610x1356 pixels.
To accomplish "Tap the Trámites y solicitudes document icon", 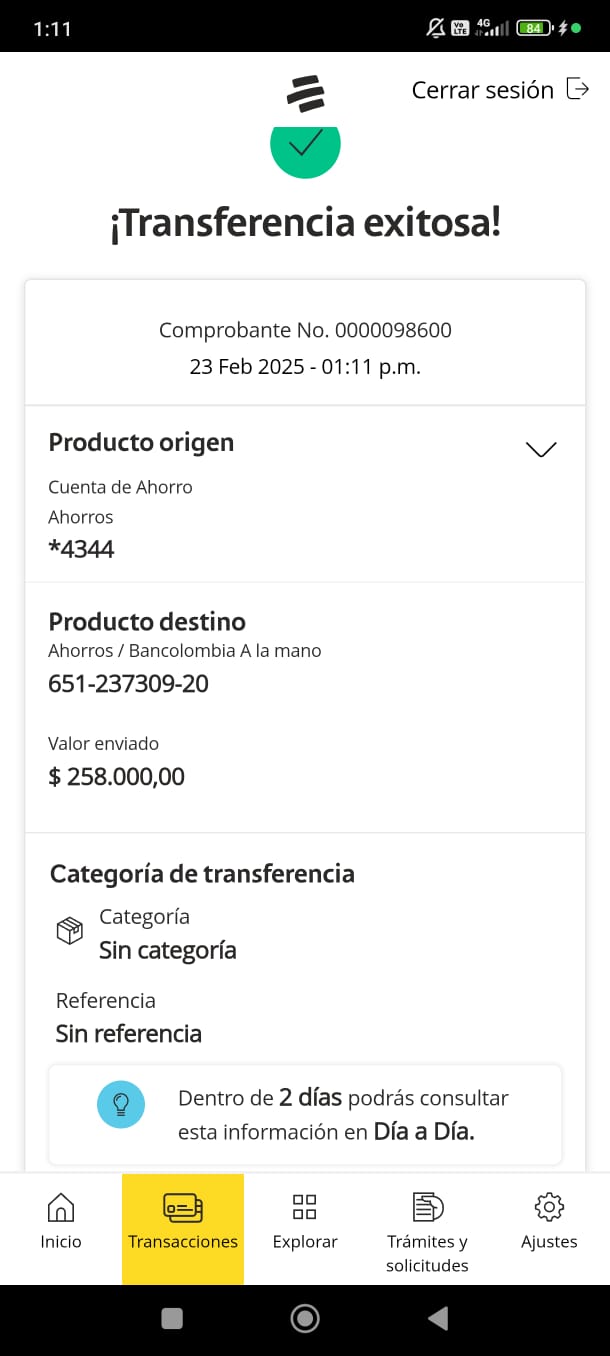I will click(x=427, y=1207).
